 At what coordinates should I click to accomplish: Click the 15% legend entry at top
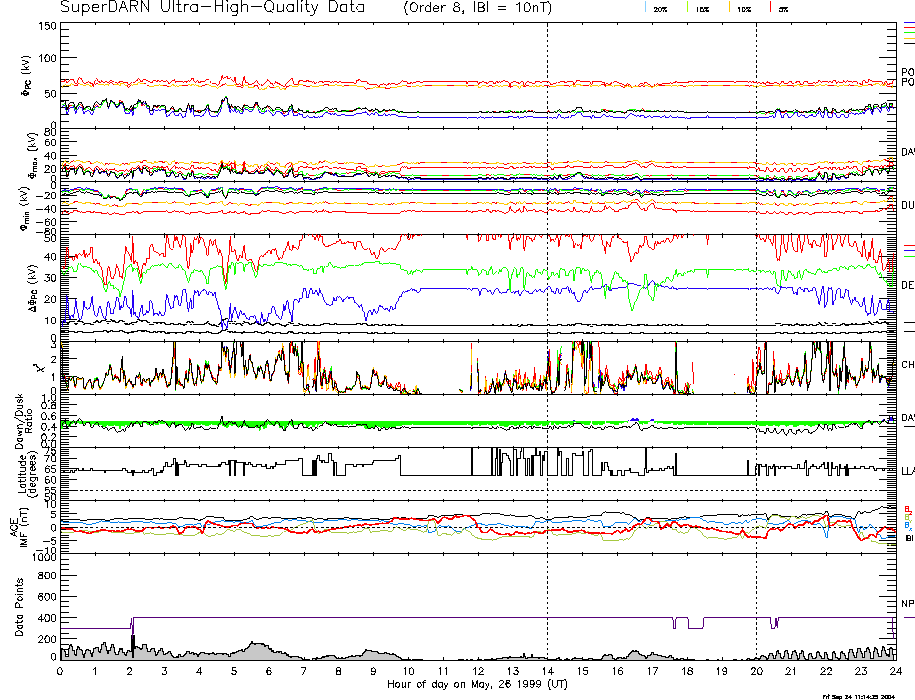coord(702,9)
